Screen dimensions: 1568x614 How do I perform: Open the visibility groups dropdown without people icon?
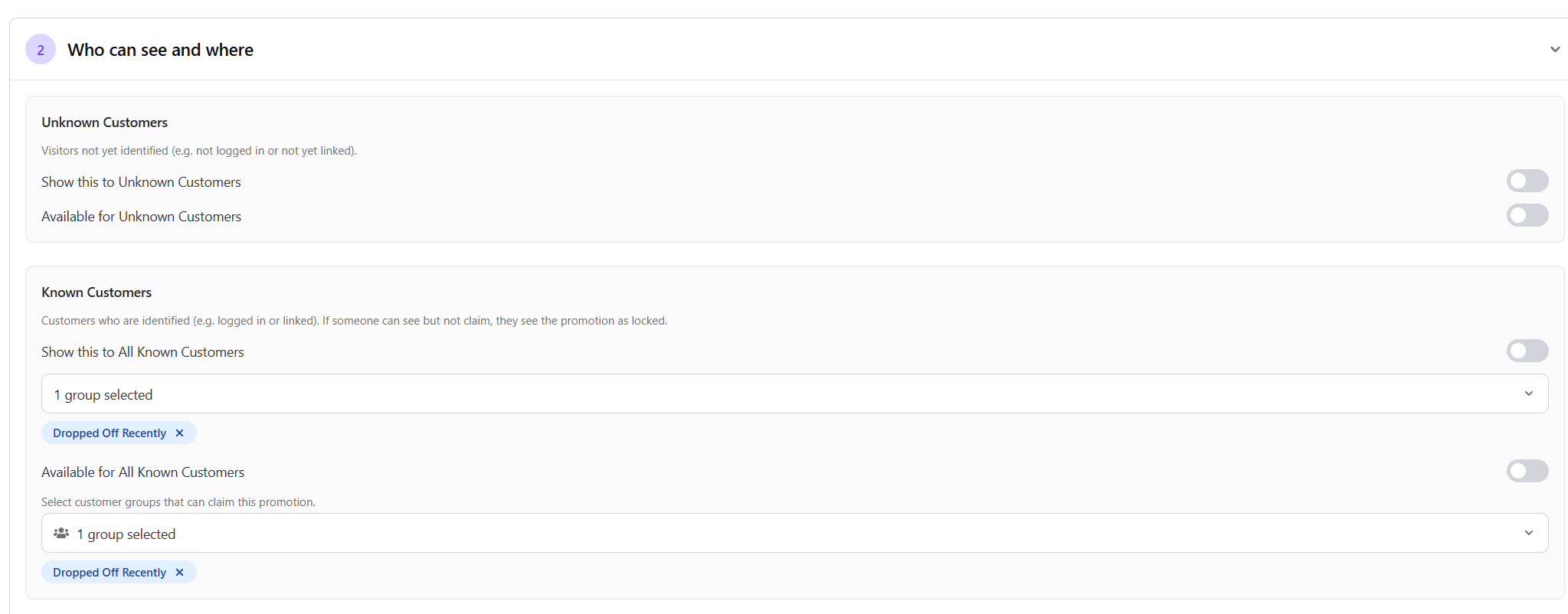click(794, 394)
